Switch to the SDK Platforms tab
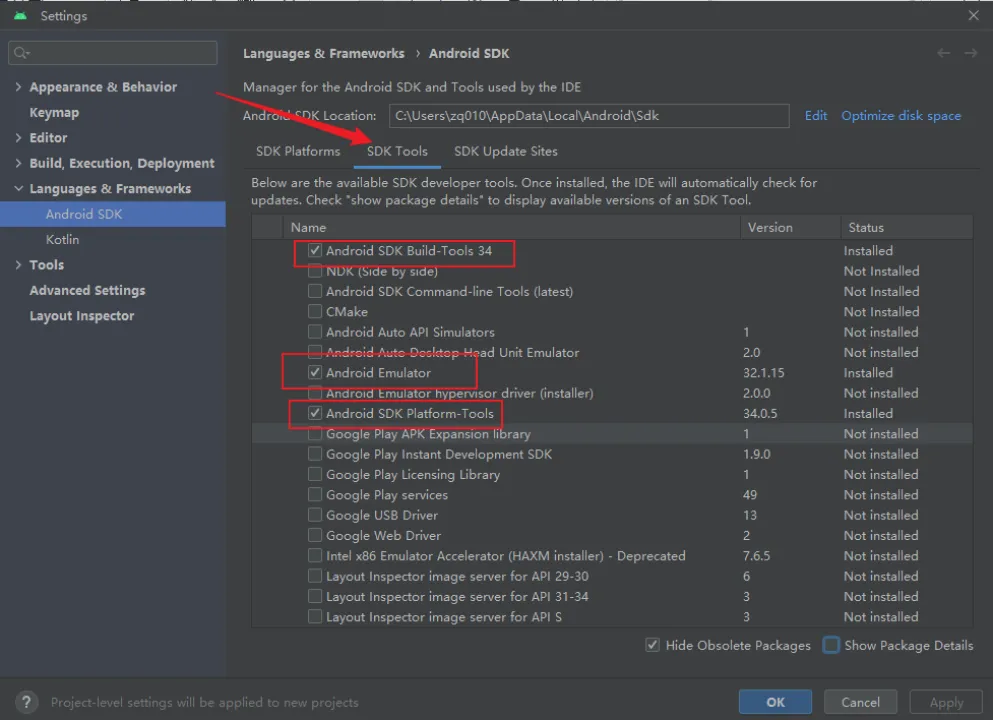 (298, 151)
